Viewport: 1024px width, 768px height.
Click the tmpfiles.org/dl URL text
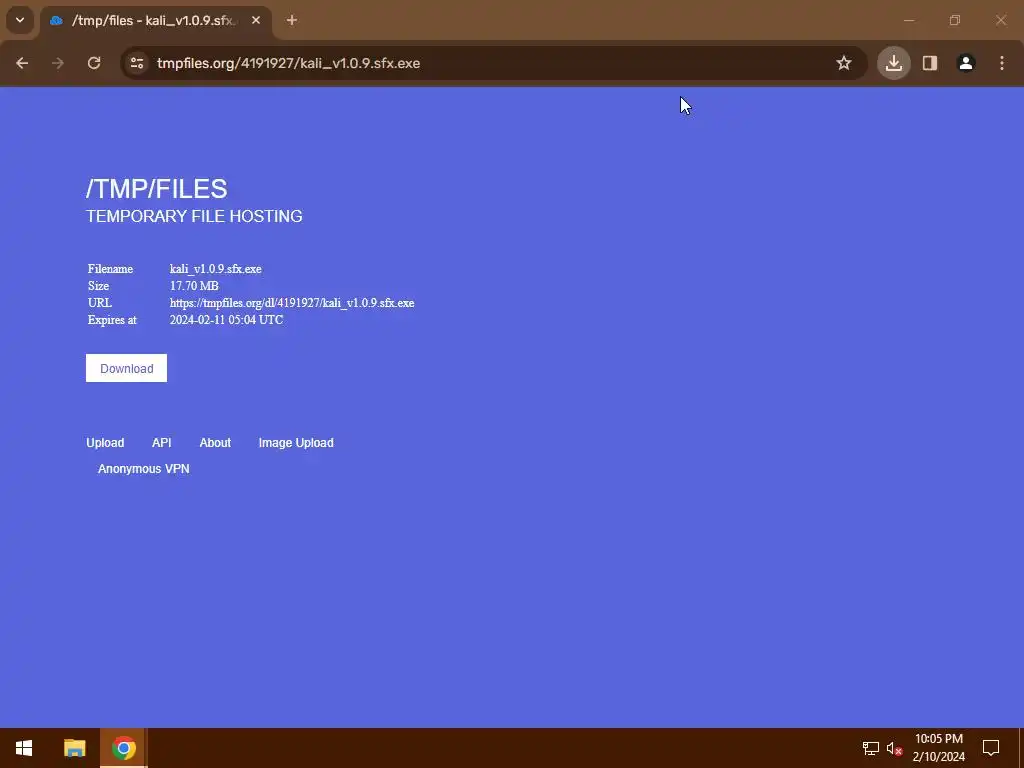click(292, 303)
